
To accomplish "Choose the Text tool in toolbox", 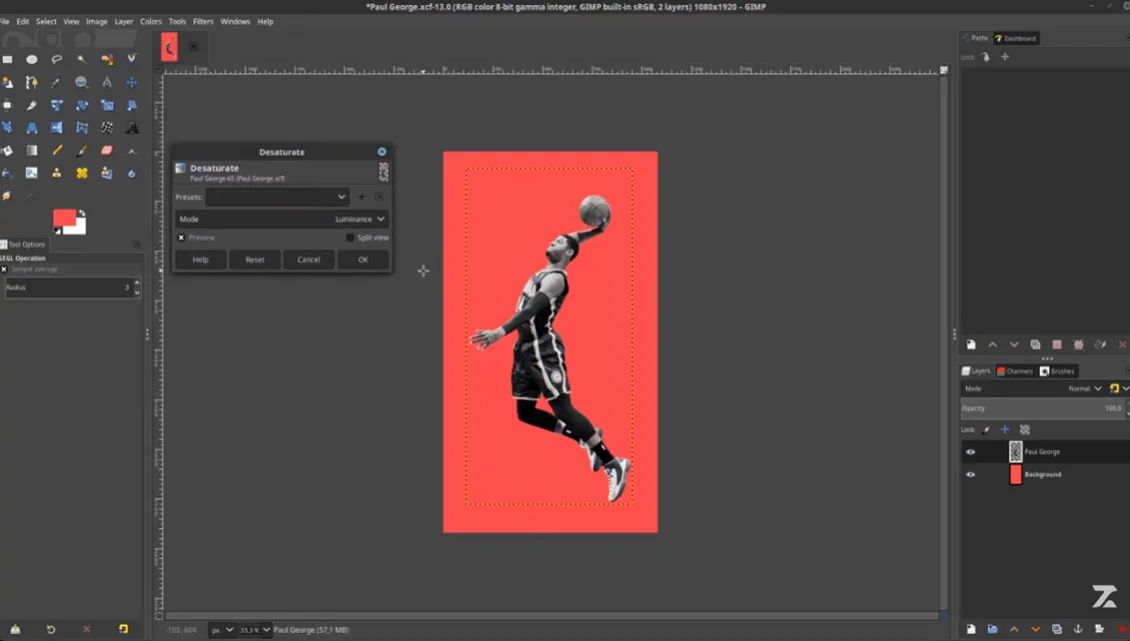I will pos(132,128).
